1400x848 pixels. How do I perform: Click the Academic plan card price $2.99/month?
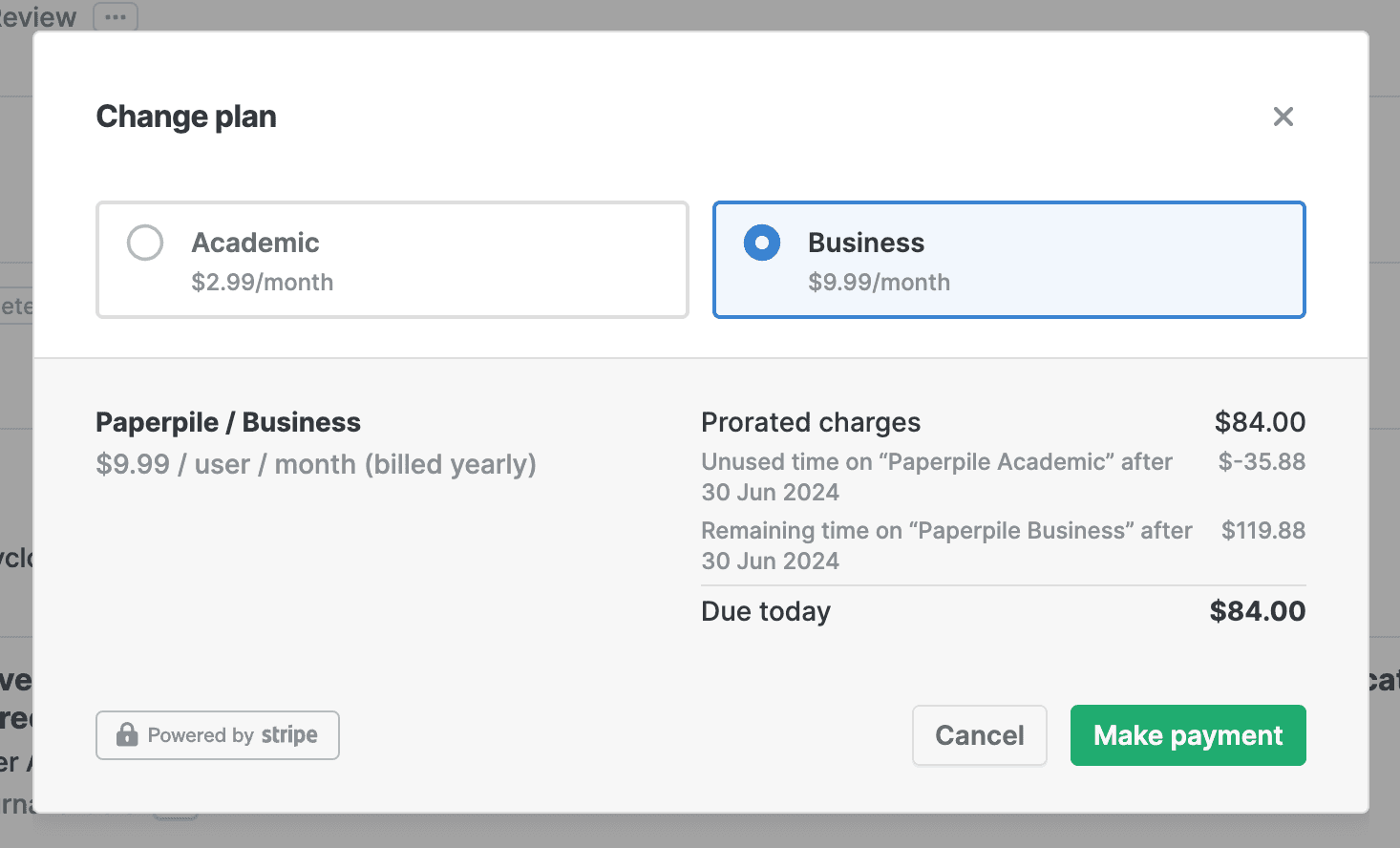tap(263, 283)
